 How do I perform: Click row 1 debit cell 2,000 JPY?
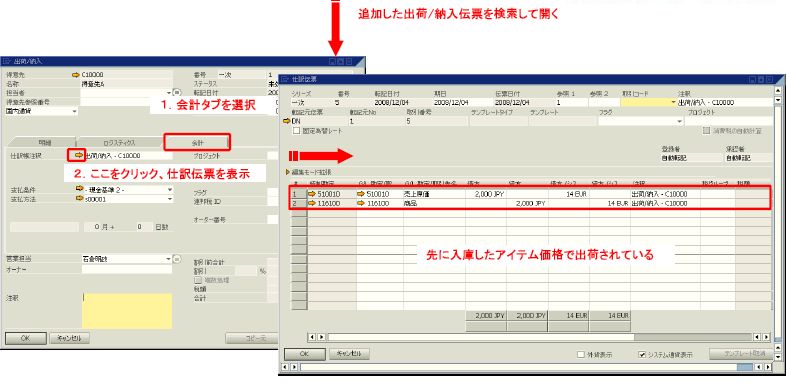(x=486, y=194)
